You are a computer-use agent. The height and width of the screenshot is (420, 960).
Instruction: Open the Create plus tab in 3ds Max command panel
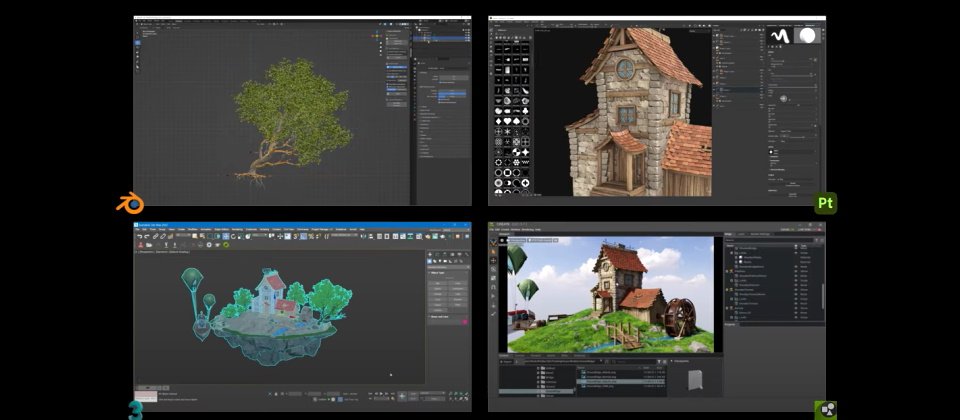tap(430, 254)
